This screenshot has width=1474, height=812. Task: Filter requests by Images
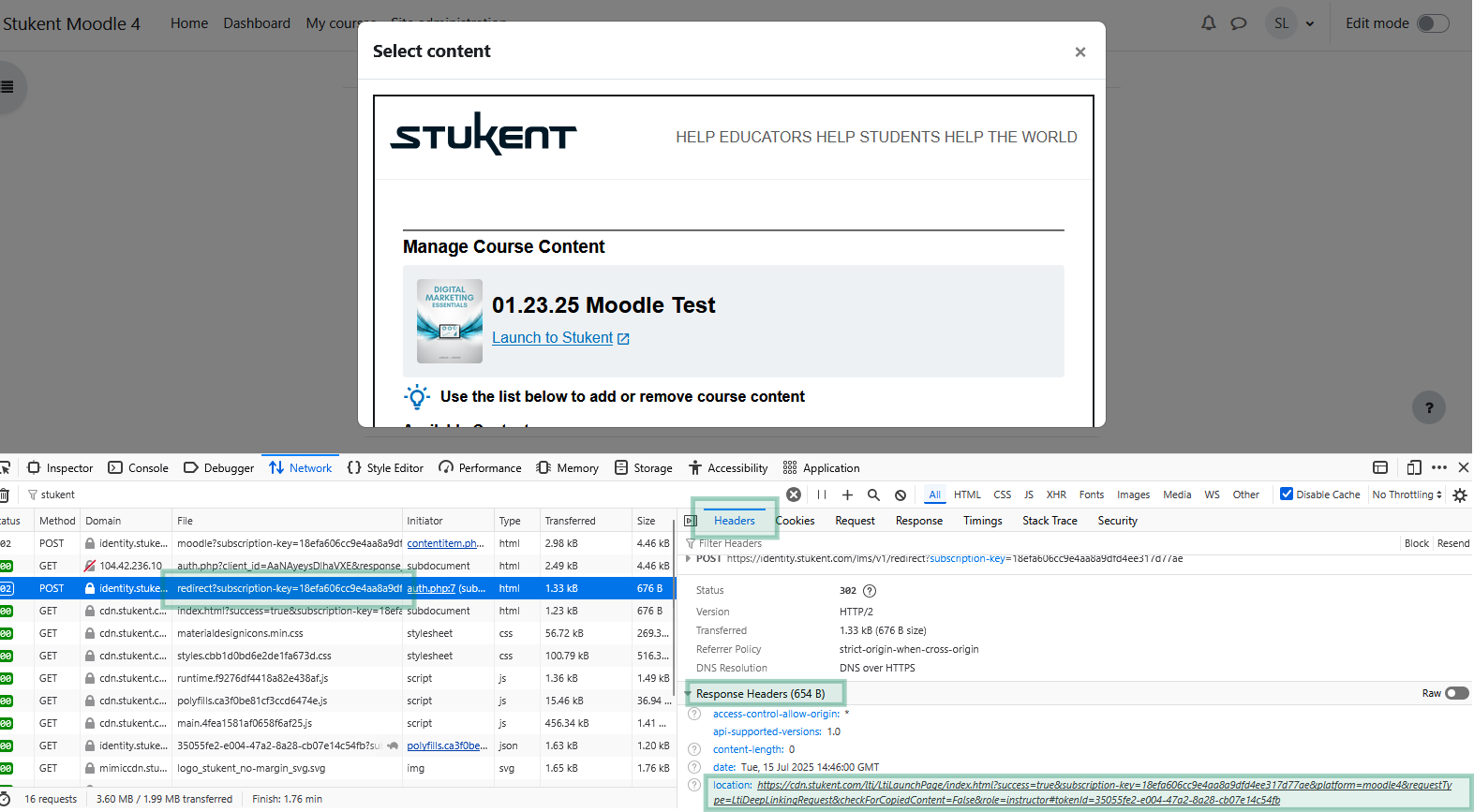pyautogui.click(x=1133, y=495)
